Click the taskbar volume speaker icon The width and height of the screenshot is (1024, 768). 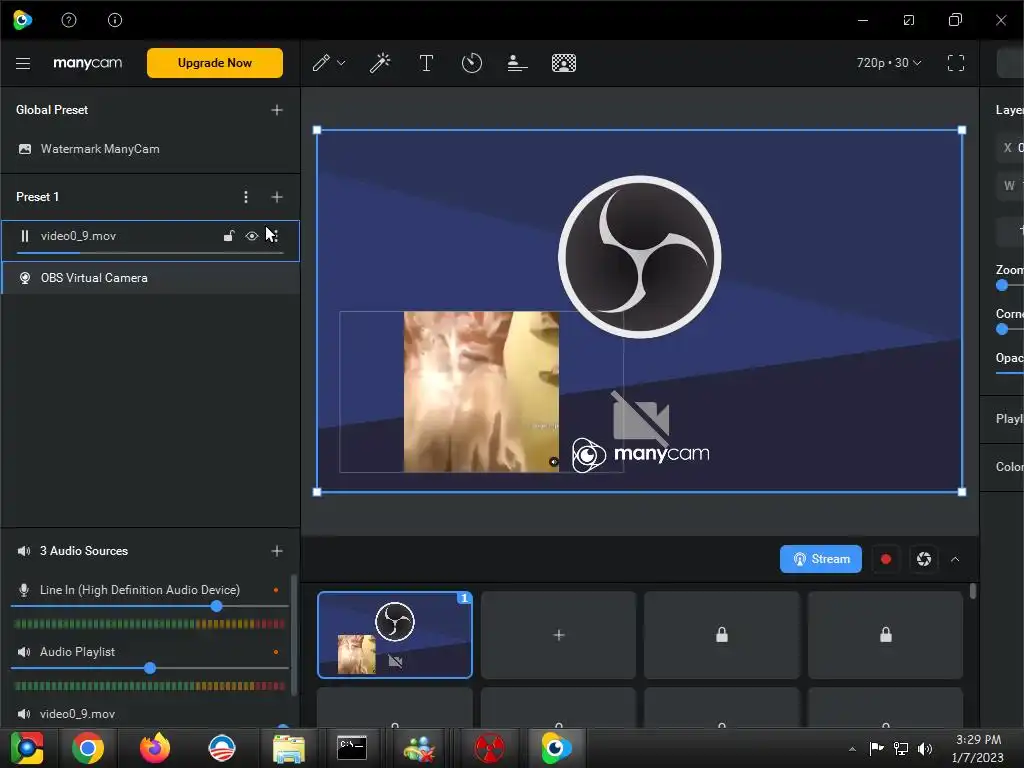[925, 748]
